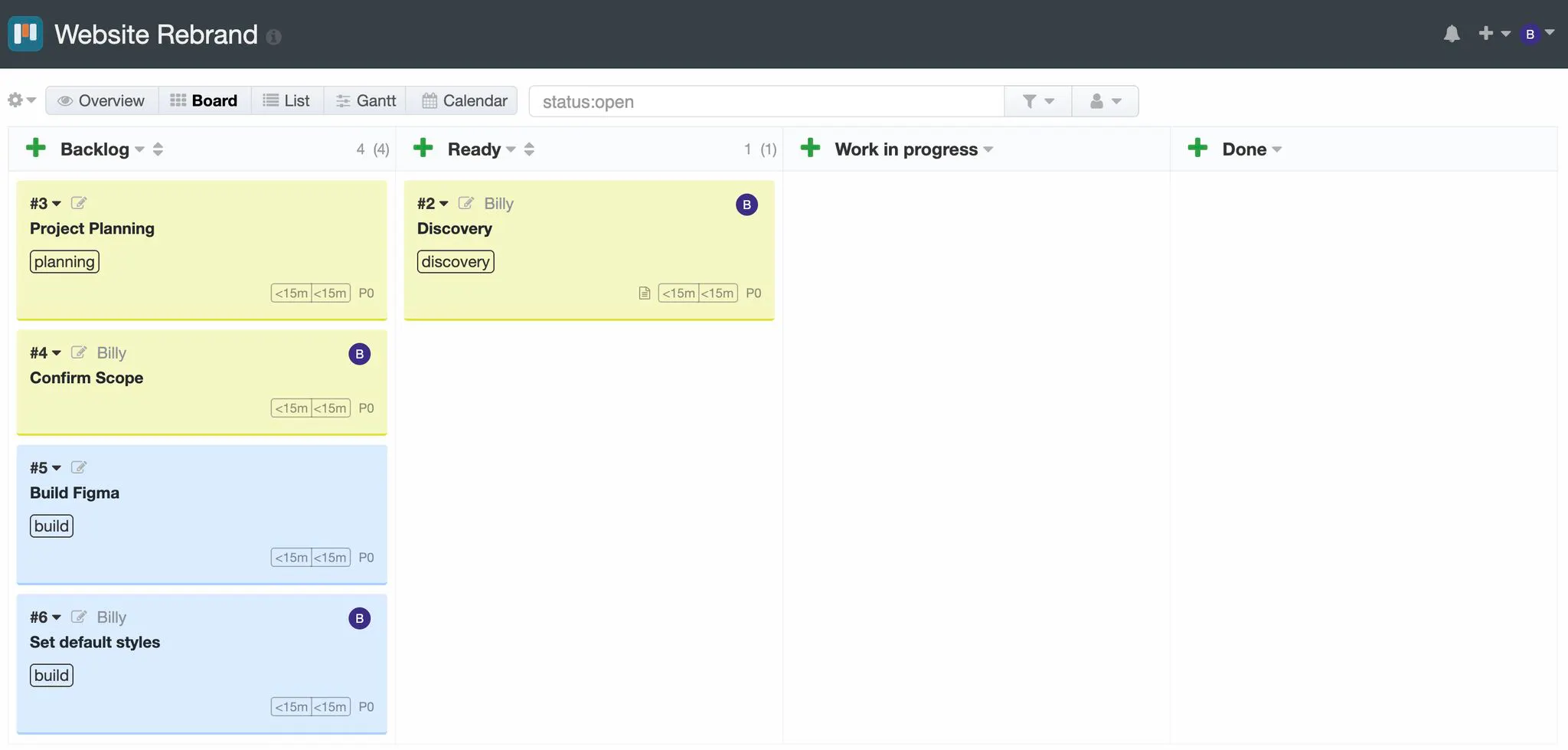
Task: Click the Kanboard logo icon
Action: coord(25,34)
